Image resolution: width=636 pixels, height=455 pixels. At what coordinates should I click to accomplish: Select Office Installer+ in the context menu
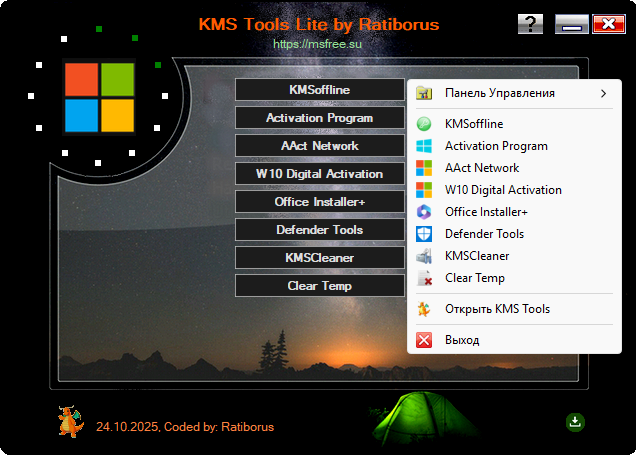pyautogui.click(x=514, y=212)
